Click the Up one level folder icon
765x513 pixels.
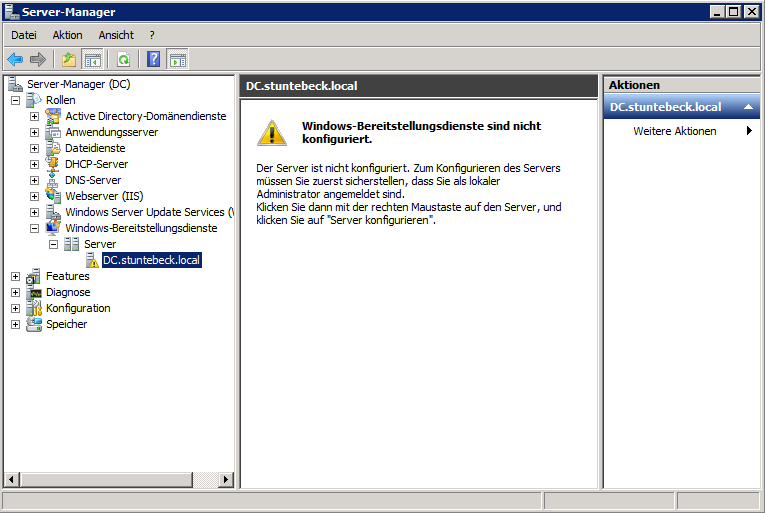(x=69, y=60)
